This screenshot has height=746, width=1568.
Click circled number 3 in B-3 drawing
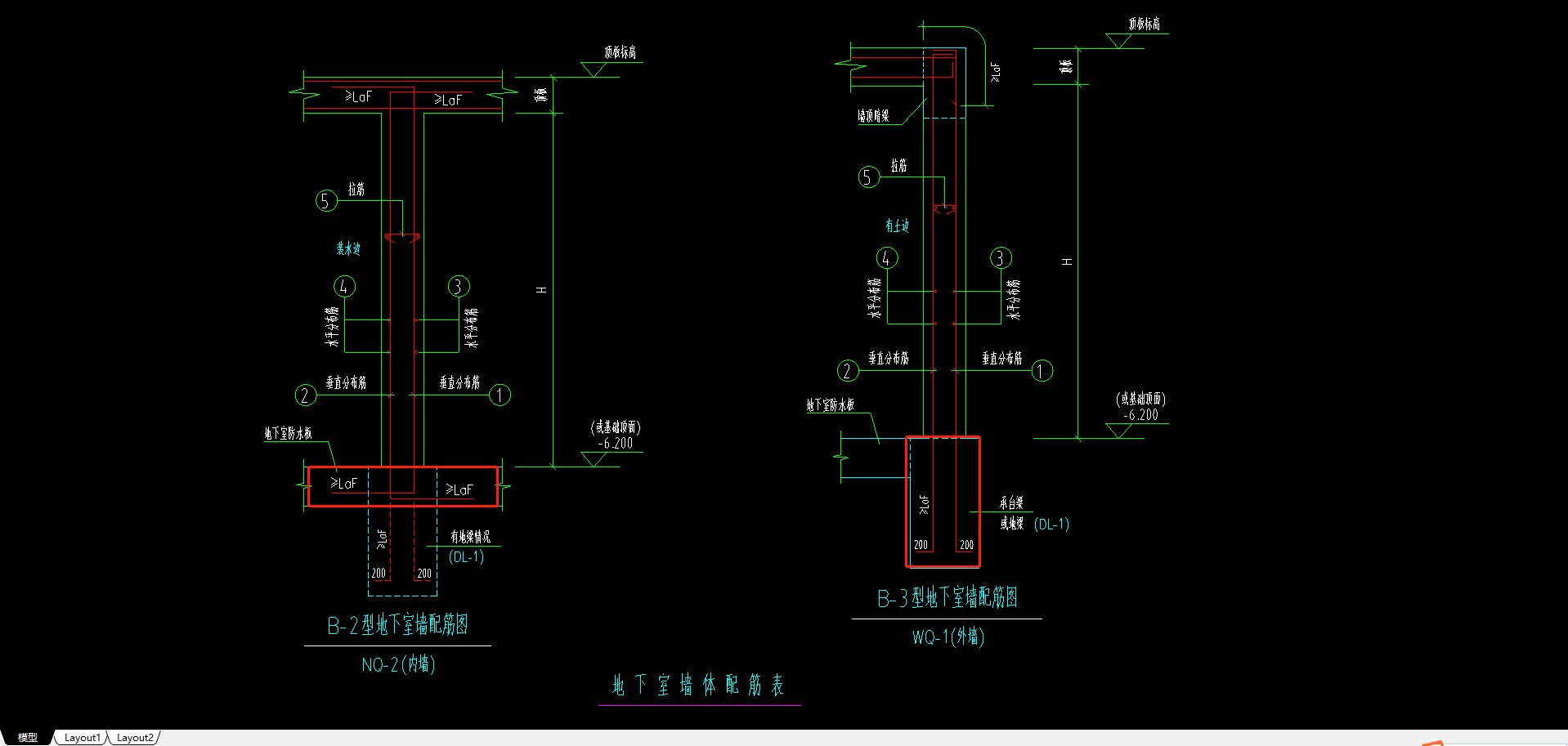tap(1001, 258)
